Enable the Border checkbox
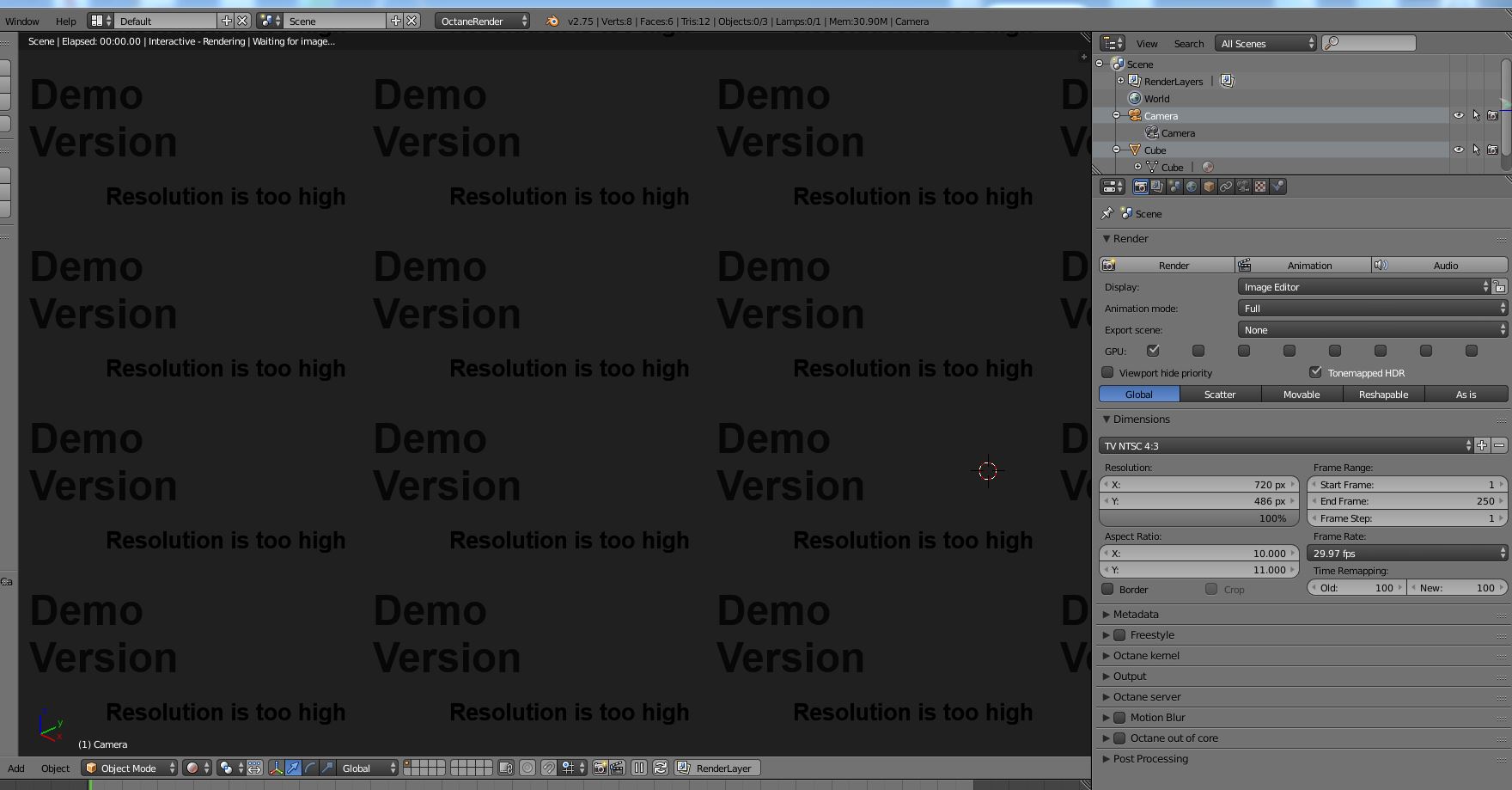 [x=1108, y=589]
